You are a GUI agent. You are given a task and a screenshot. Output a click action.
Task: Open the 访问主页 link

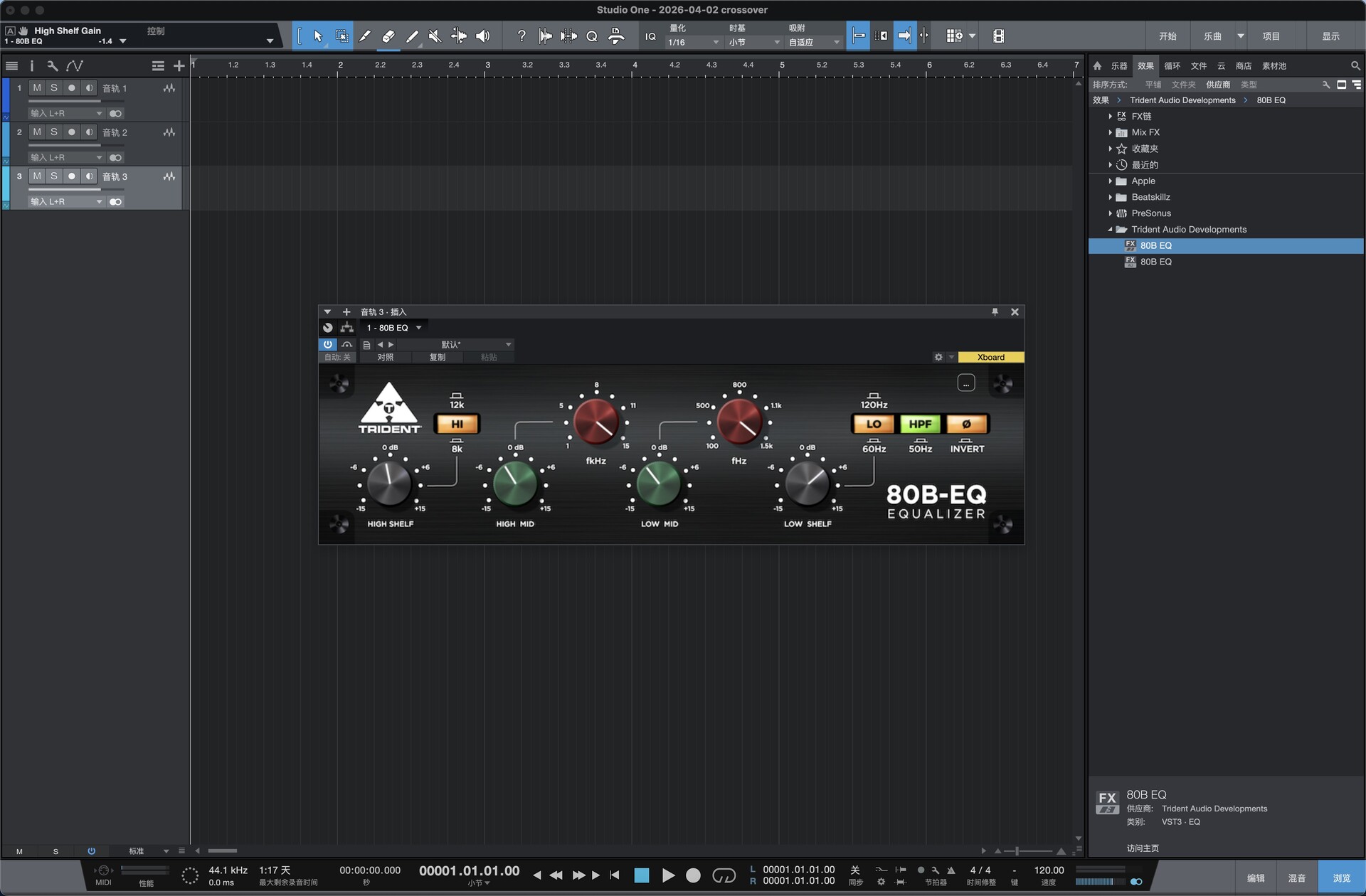coord(1143,848)
